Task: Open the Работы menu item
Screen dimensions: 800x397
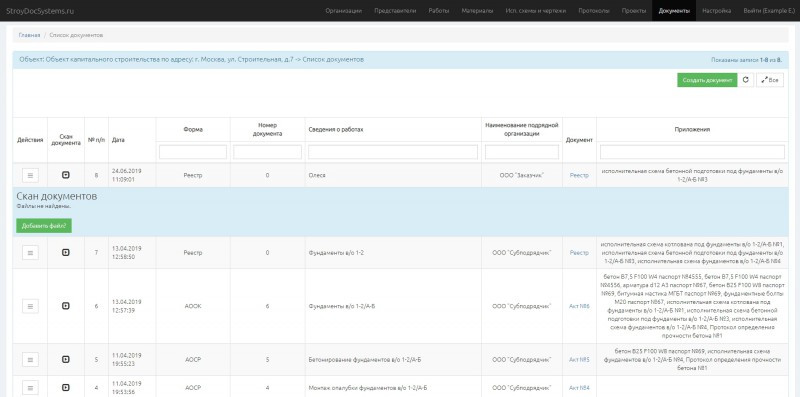Action: pos(439,11)
